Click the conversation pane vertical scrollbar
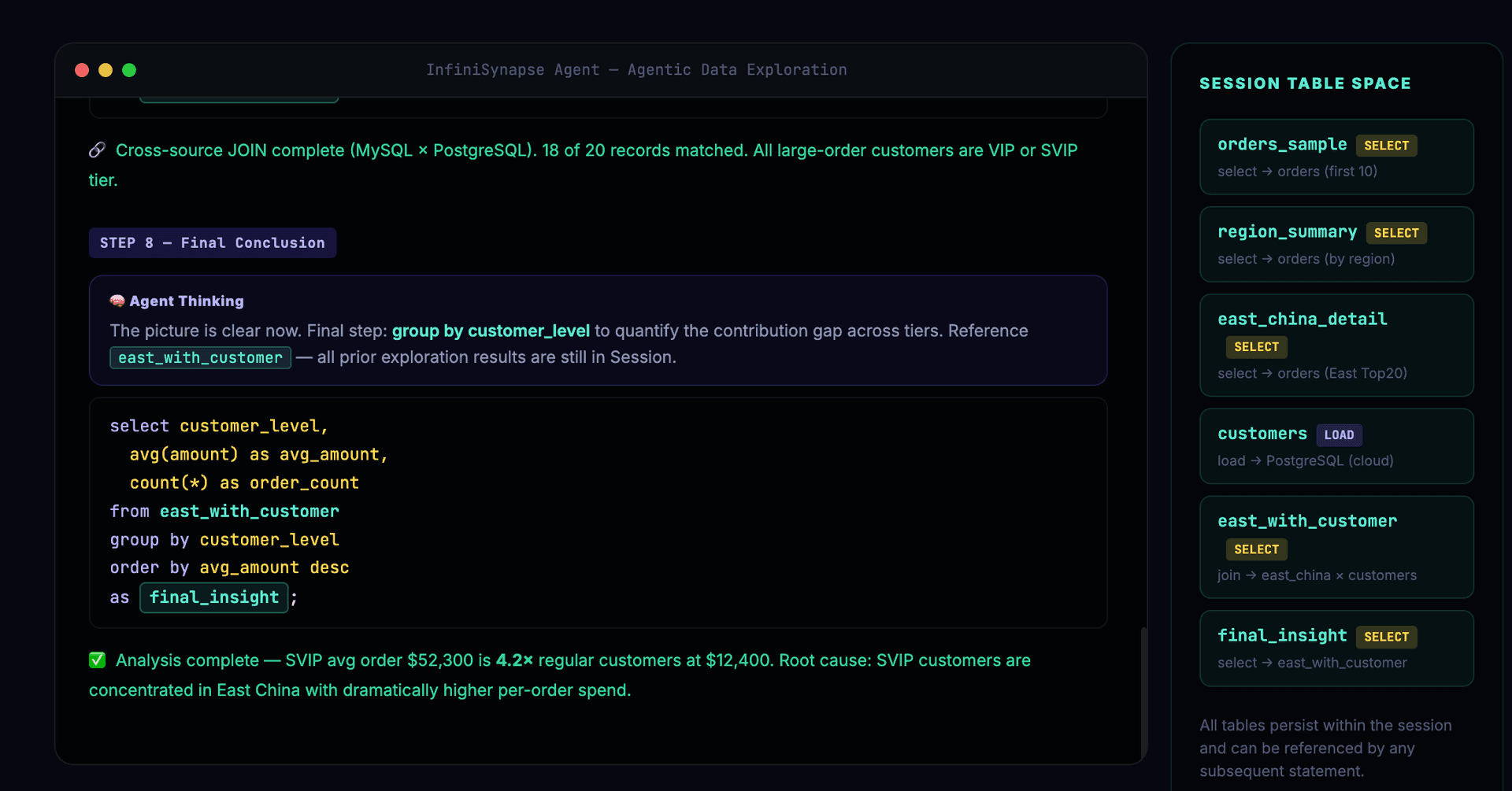This screenshot has width=1512, height=791. [x=1143, y=693]
